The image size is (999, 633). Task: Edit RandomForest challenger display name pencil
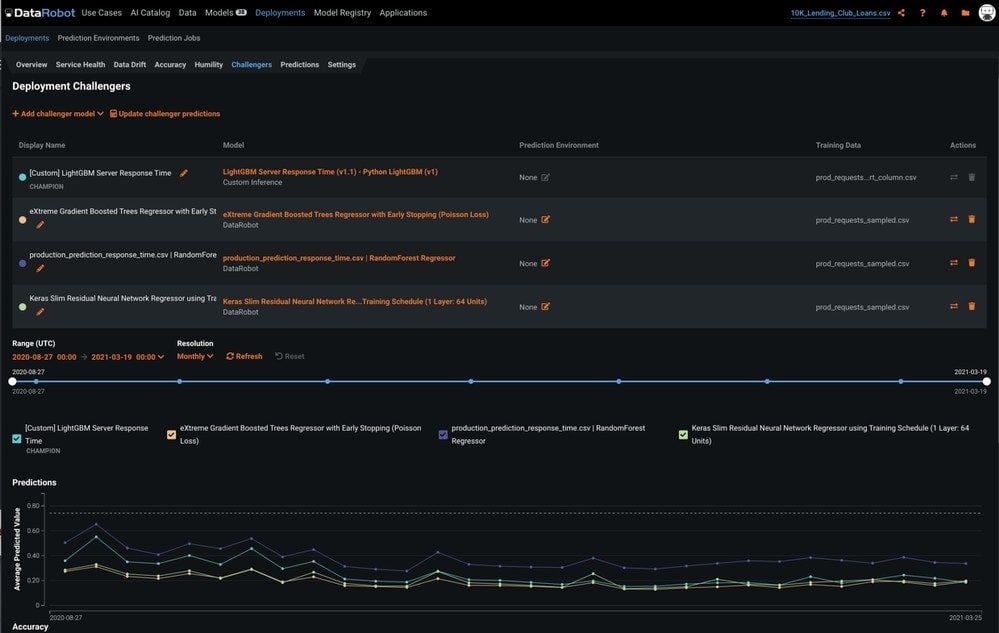click(40, 269)
